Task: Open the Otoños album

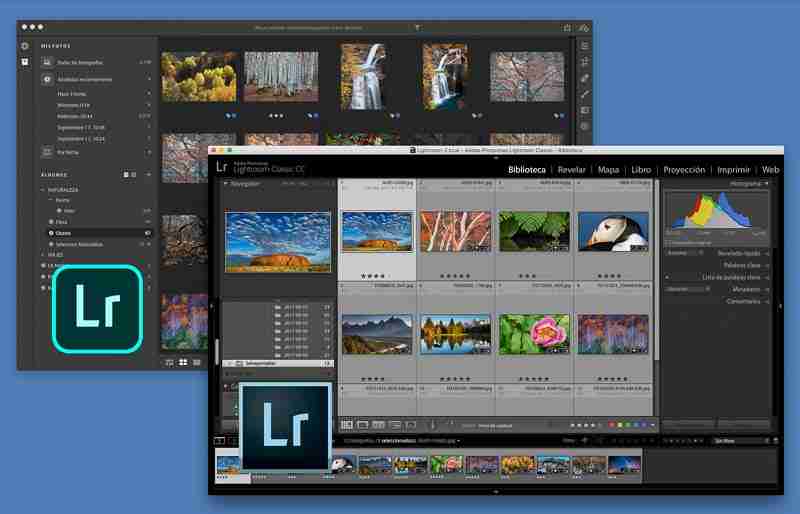Action: pyautogui.click(x=99, y=233)
